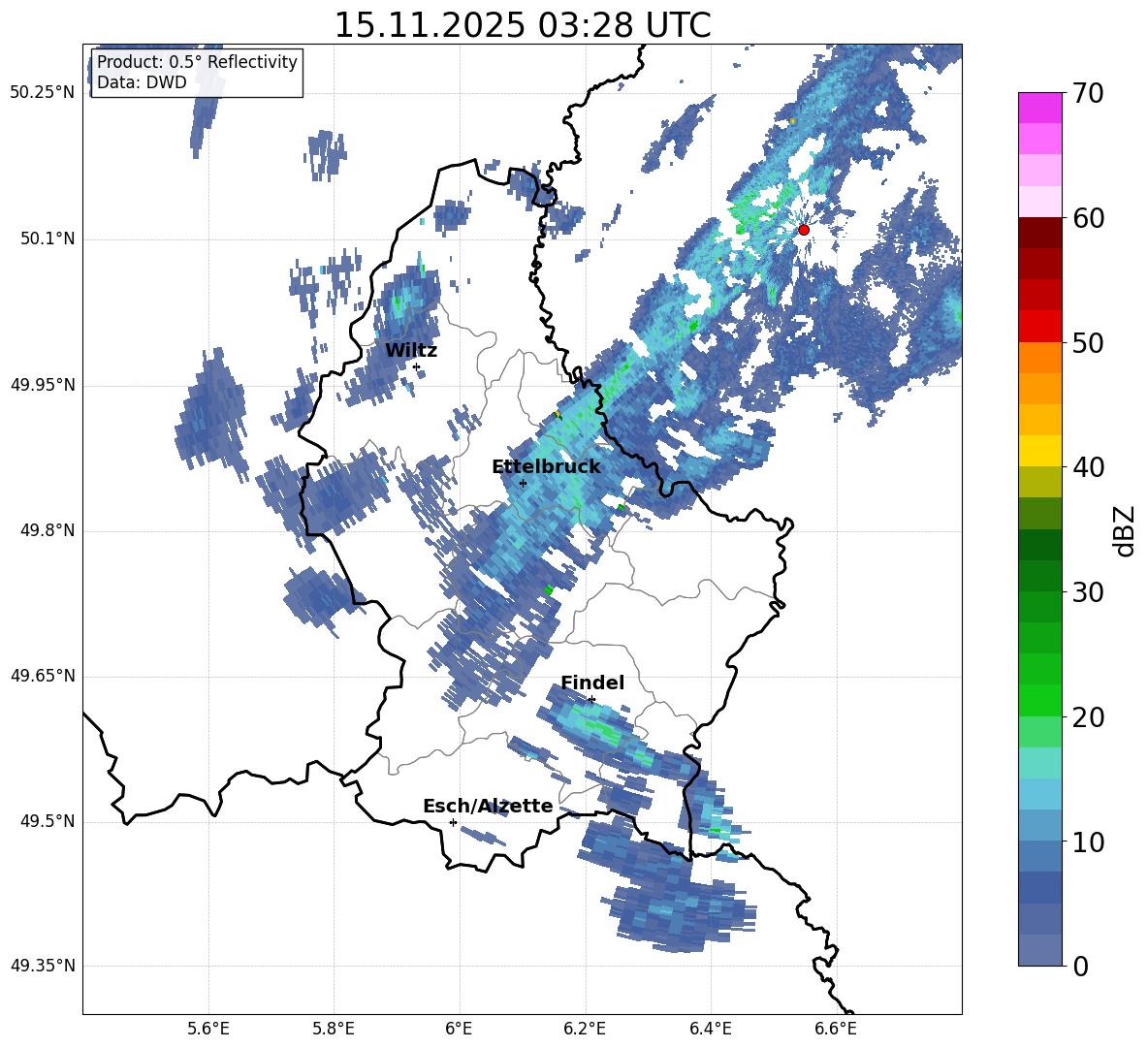Click the magenta top colorbar swatch
The height and width of the screenshot is (1048, 1148).
point(1039,109)
